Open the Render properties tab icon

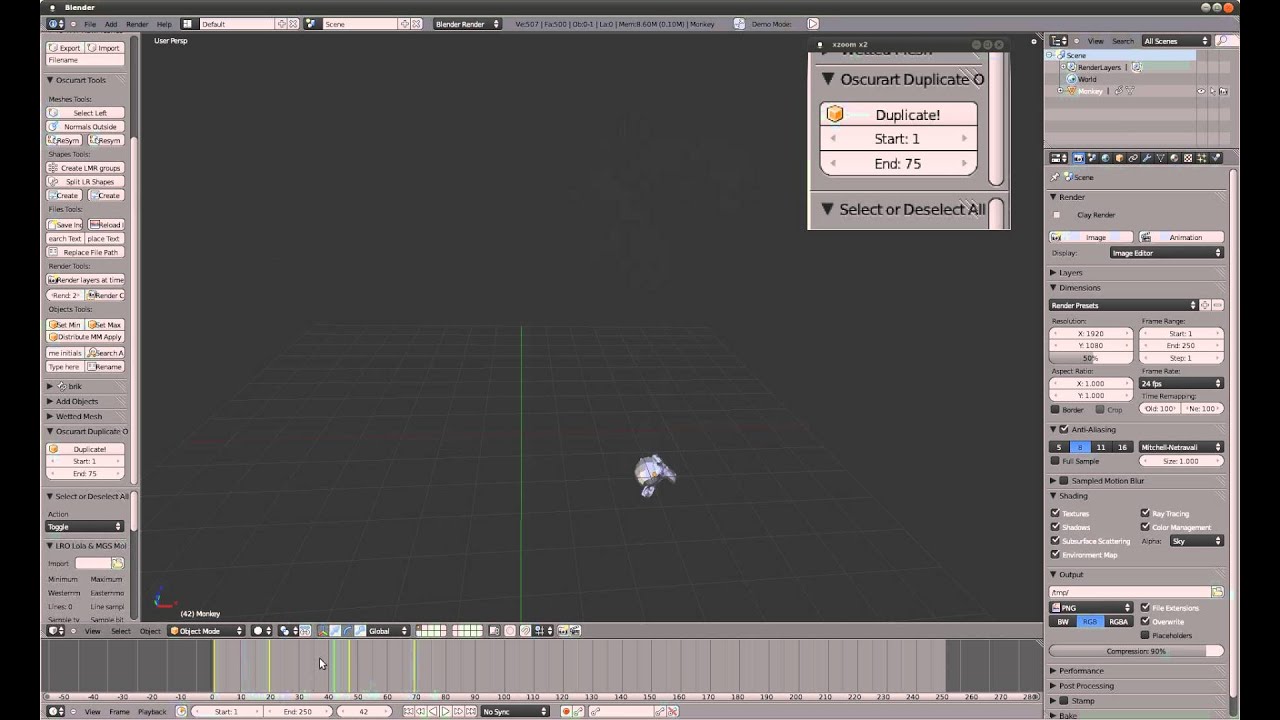1078,158
